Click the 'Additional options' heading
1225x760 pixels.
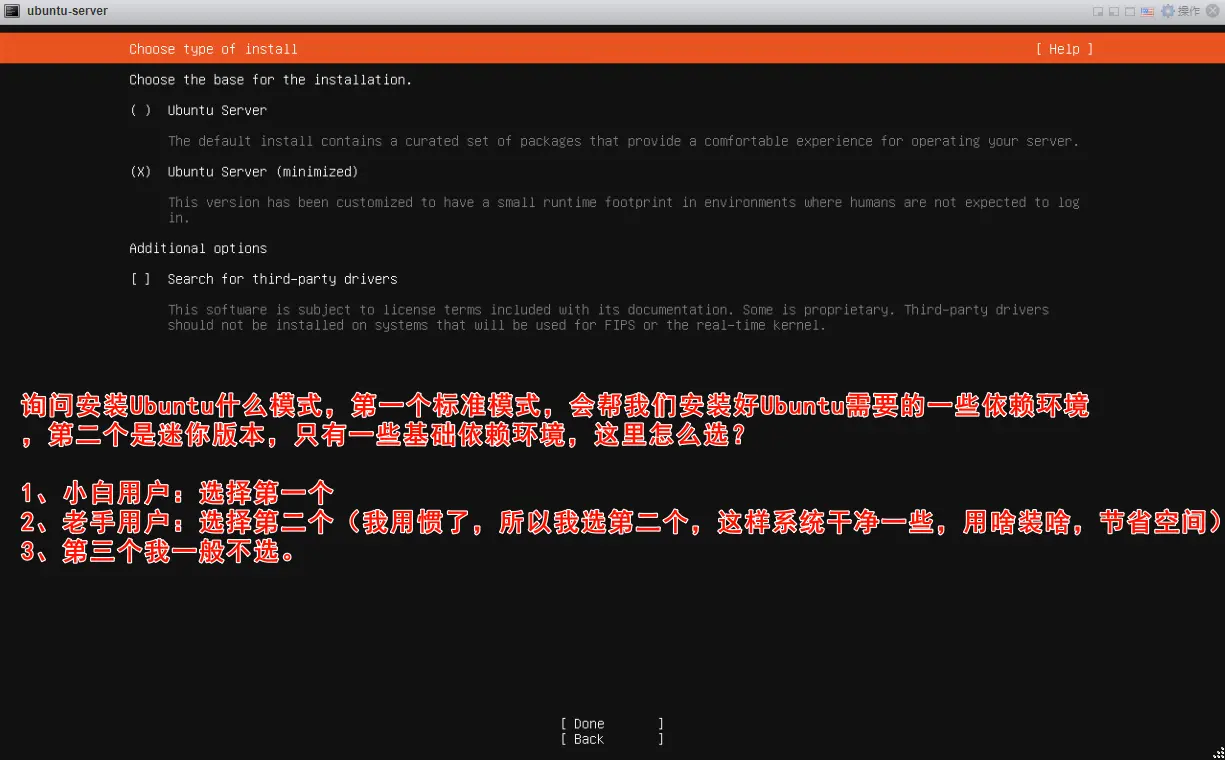(198, 248)
